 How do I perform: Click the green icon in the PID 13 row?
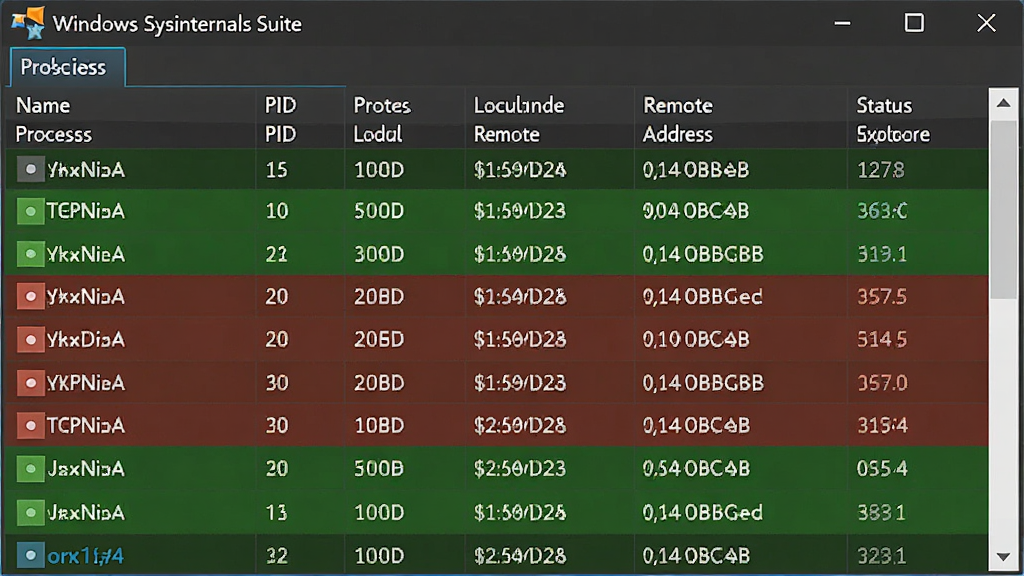[x=30, y=513]
